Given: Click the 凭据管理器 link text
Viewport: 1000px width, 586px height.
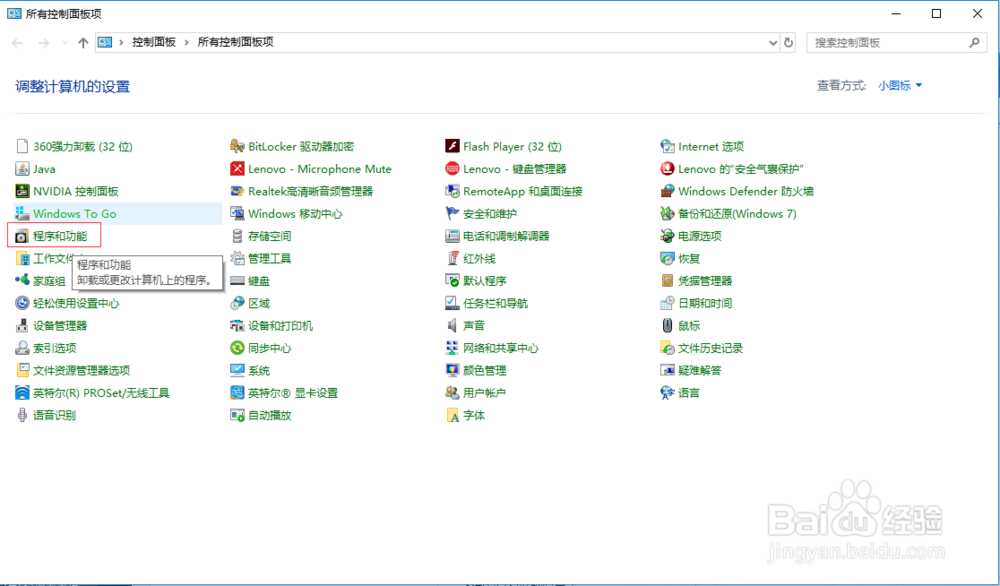Looking at the screenshot, I should click(705, 281).
